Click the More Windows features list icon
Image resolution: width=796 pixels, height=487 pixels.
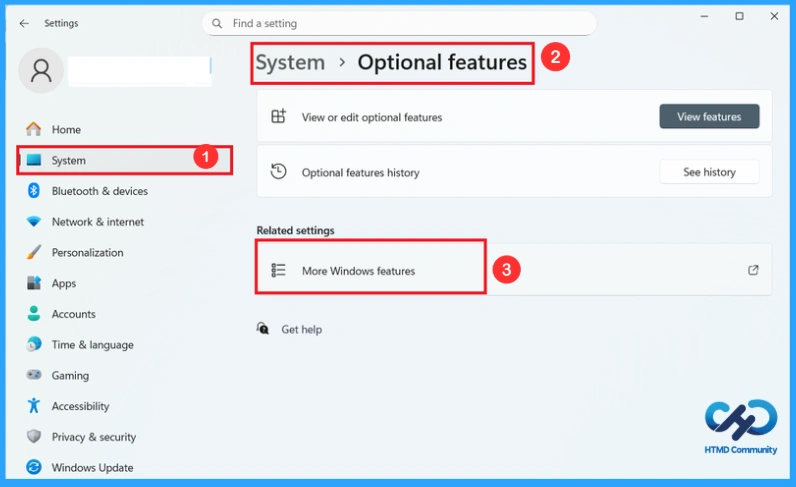(278, 270)
